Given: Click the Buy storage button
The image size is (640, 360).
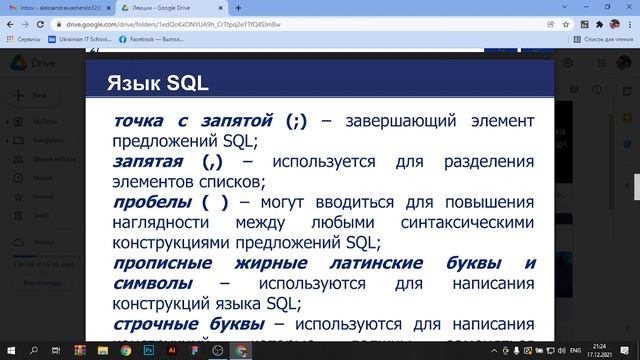Looking at the screenshot, I should (42, 283).
